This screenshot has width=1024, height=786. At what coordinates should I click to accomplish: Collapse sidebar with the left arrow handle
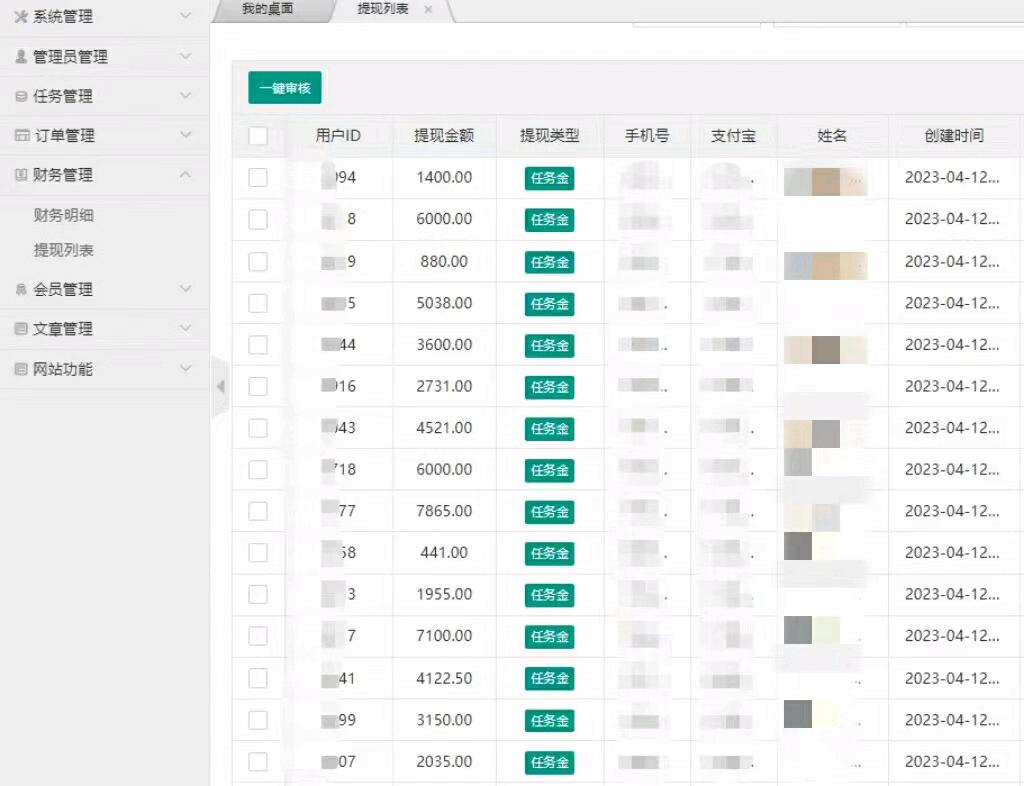click(x=220, y=386)
